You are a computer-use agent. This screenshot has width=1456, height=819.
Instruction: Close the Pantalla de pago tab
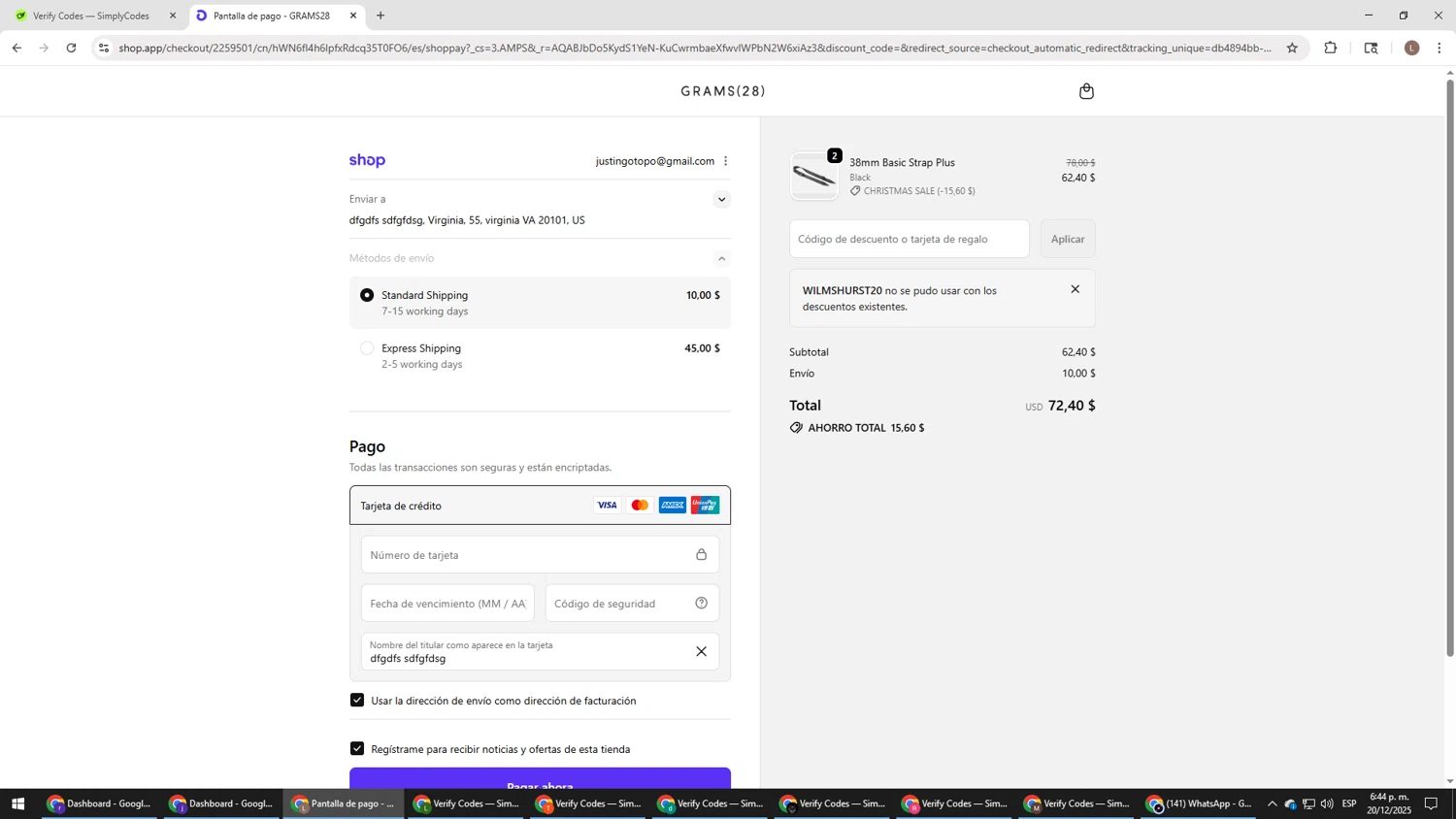tap(353, 16)
